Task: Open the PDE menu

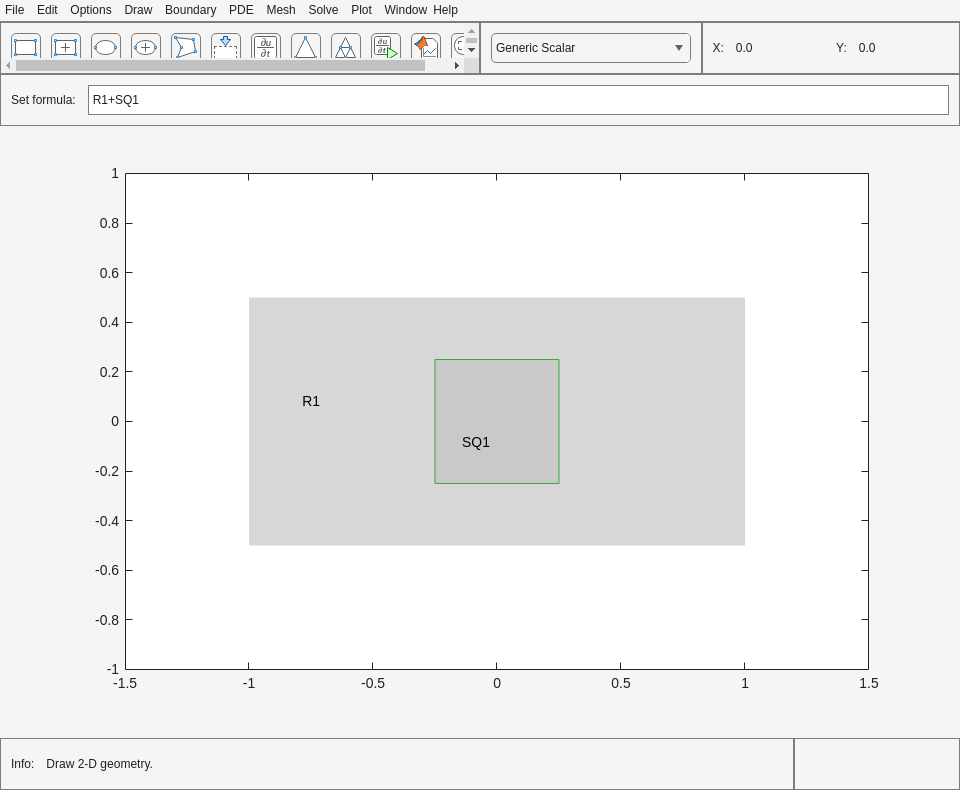Action: [x=241, y=10]
